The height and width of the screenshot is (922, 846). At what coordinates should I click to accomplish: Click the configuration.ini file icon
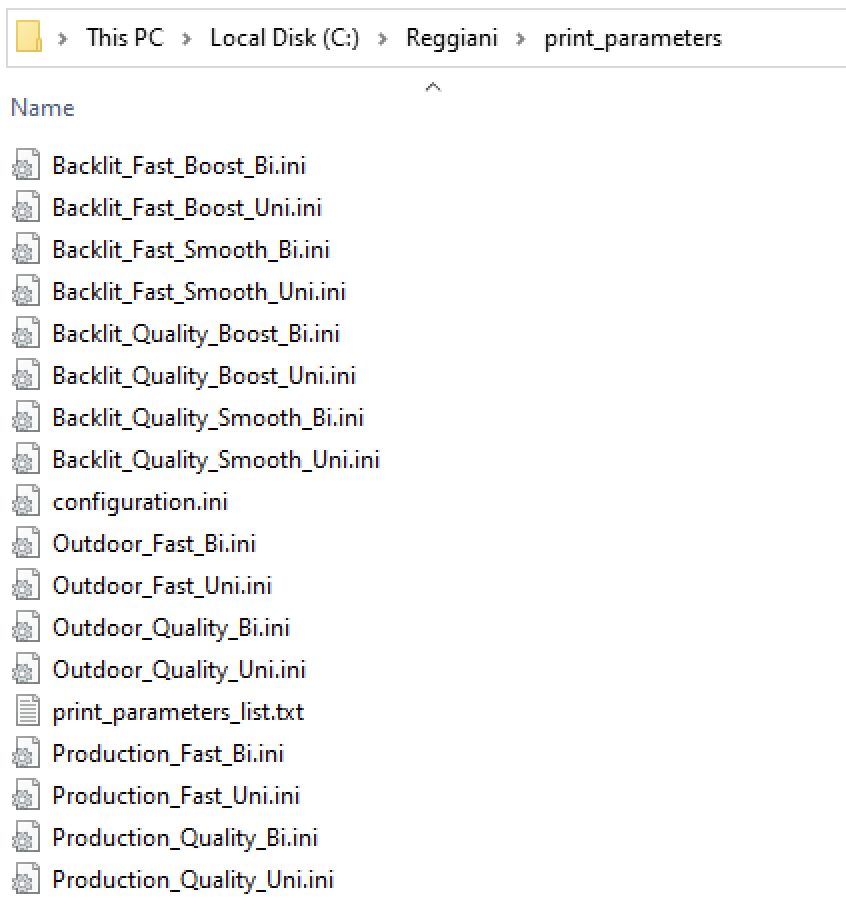click(x=26, y=502)
